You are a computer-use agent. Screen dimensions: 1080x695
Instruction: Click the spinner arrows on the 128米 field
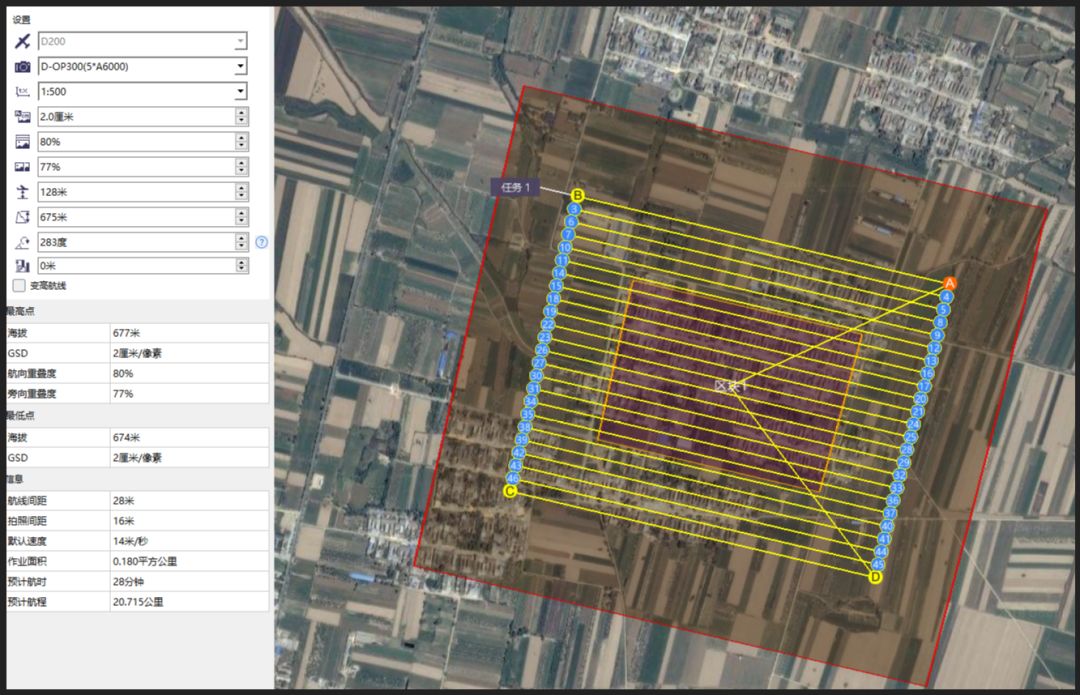pos(241,192)
